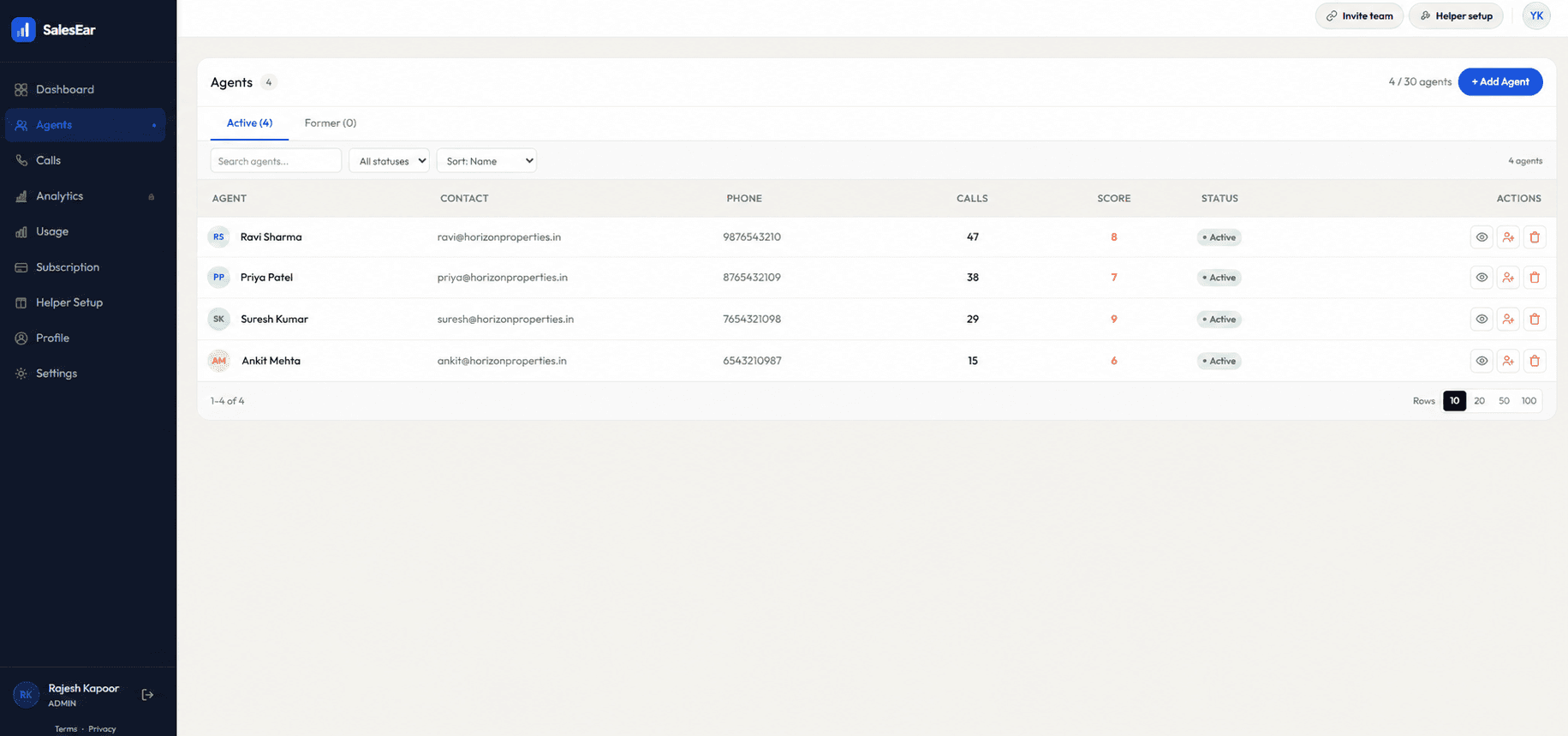Open the Terms link

(66, 729)
